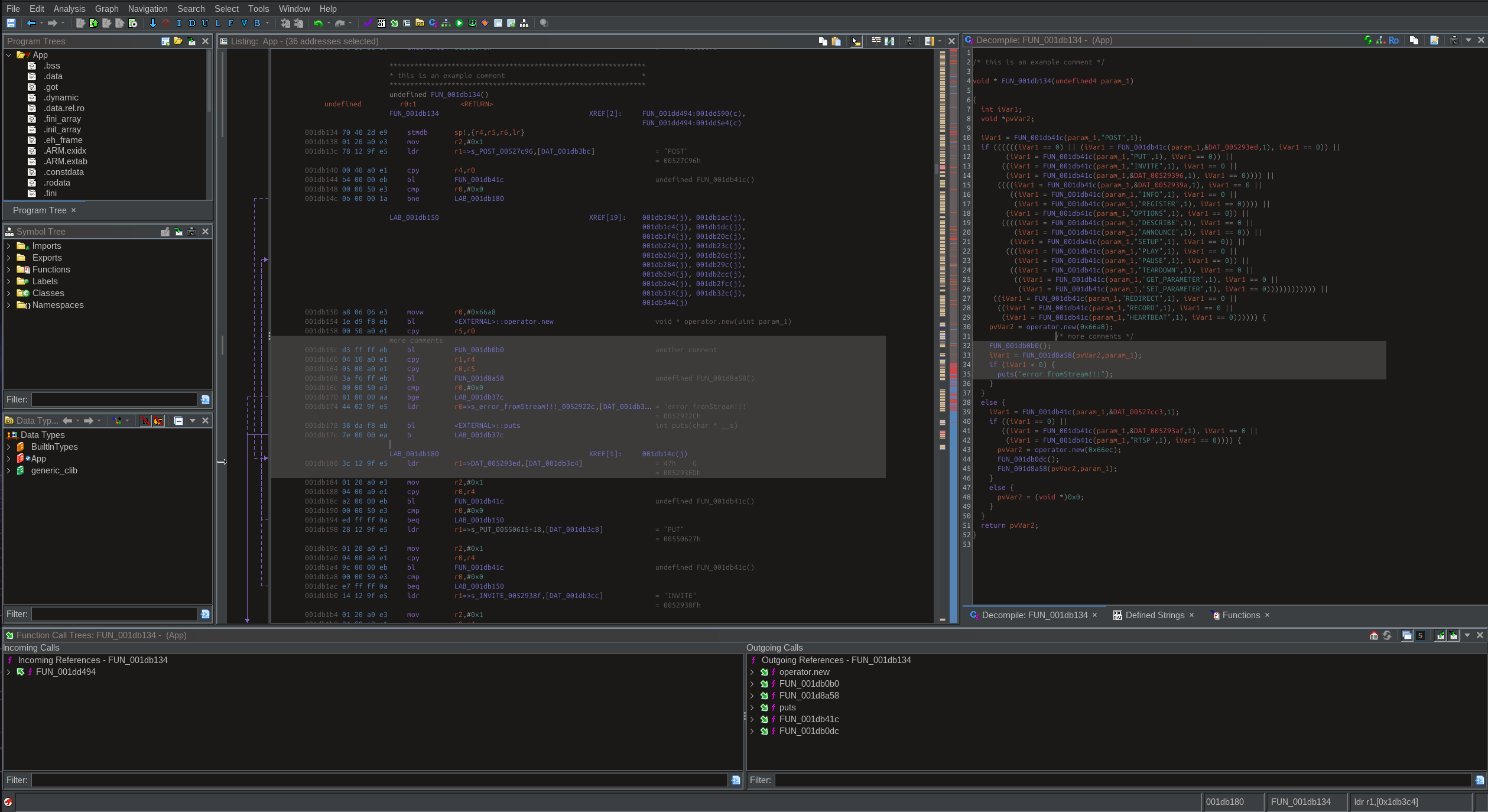Click the Symbol Tree filter input field

[x=114, y=399]
